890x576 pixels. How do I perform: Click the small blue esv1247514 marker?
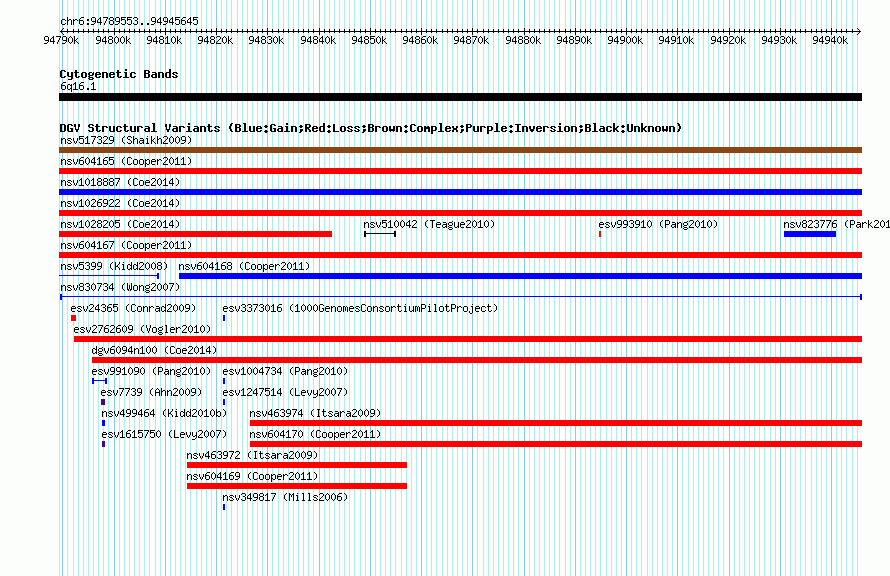click(x=224, y=402)
